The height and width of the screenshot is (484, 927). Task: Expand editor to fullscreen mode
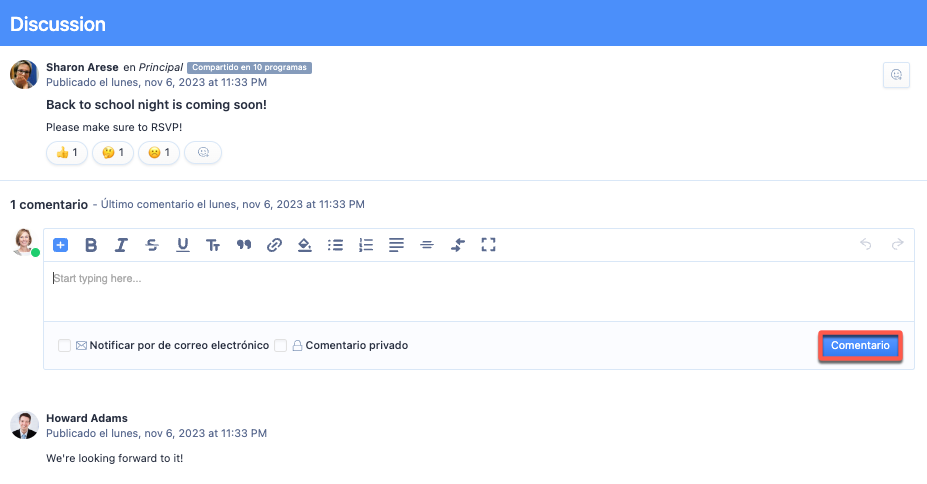[488, 245]
